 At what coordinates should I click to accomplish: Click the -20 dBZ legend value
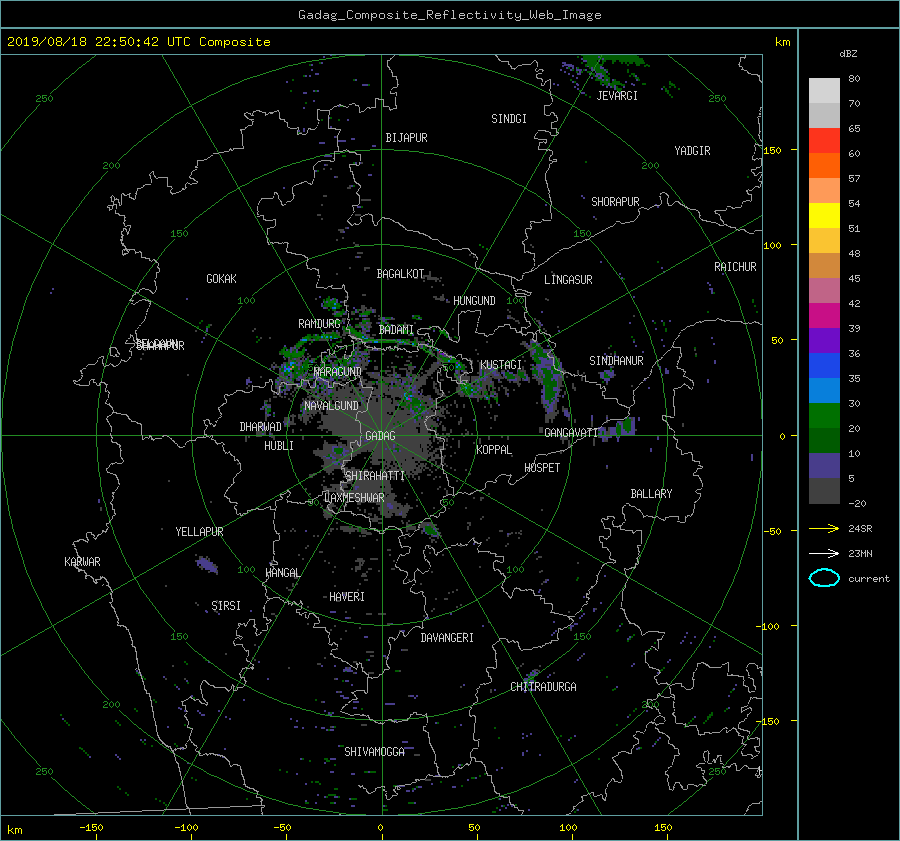[x=857, y=503]
